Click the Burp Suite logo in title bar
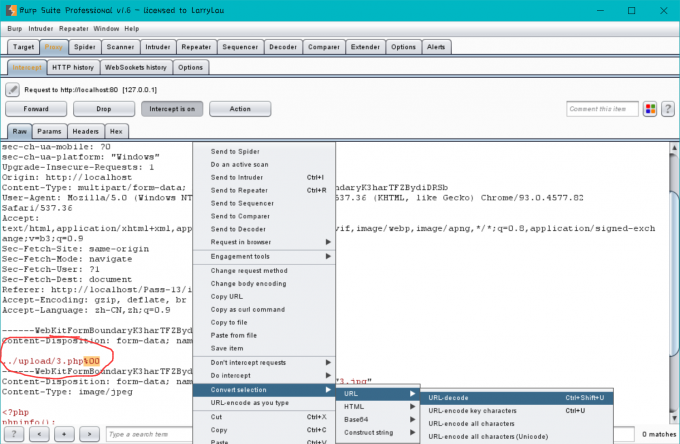This screenshot has width=680, height=444. click(11, 10)
